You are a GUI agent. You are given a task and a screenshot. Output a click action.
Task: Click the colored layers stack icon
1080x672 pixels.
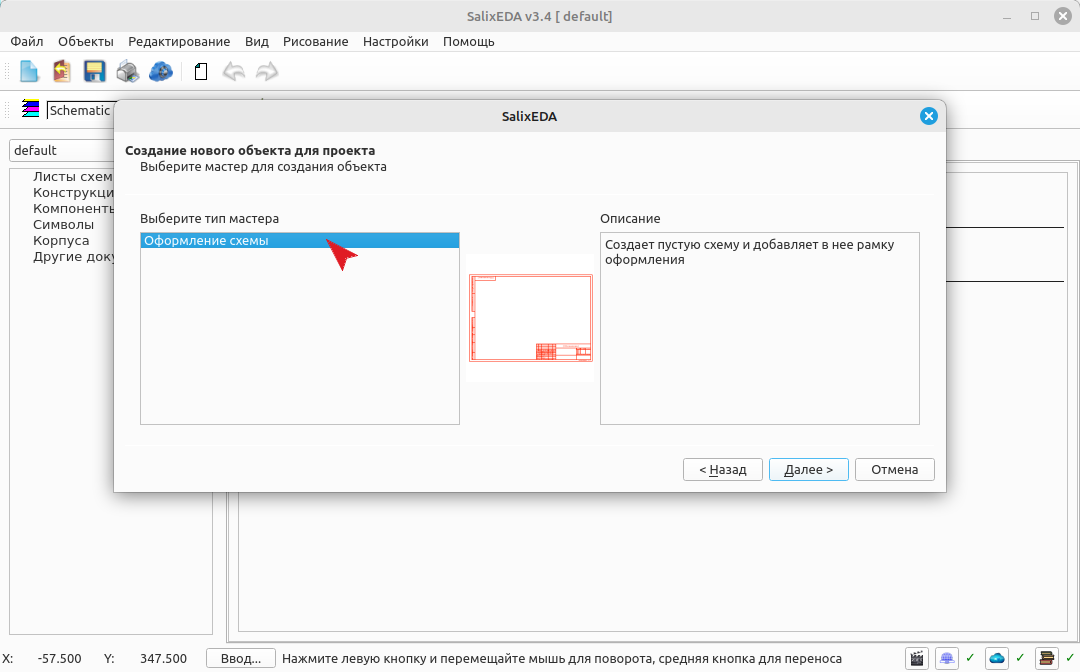tap(30, 109)
